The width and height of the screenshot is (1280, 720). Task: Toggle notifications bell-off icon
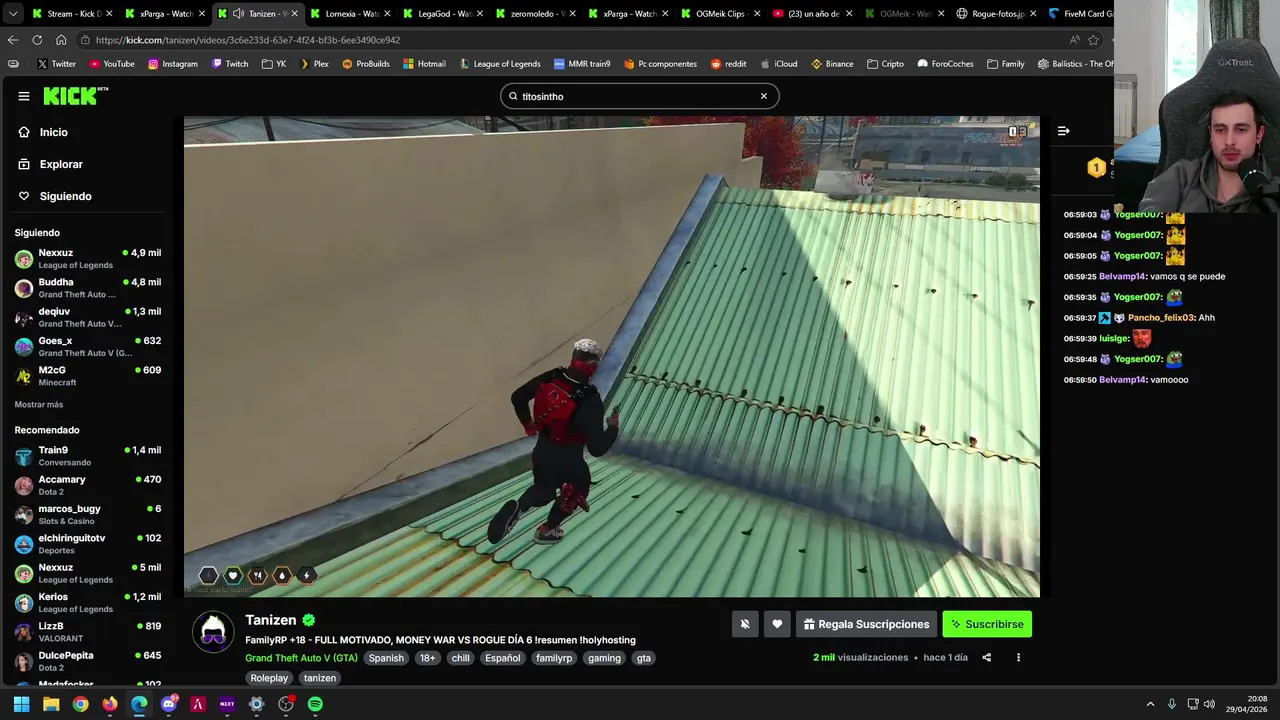745,624
